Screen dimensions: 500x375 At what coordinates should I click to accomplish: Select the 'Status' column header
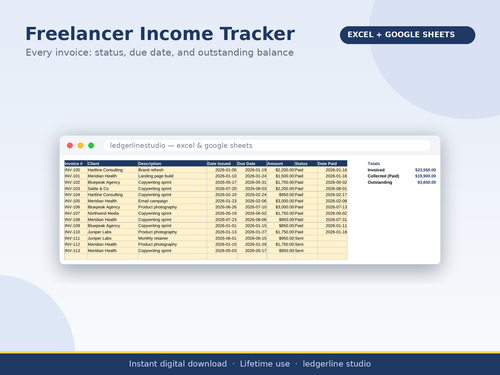coord(306,163)
